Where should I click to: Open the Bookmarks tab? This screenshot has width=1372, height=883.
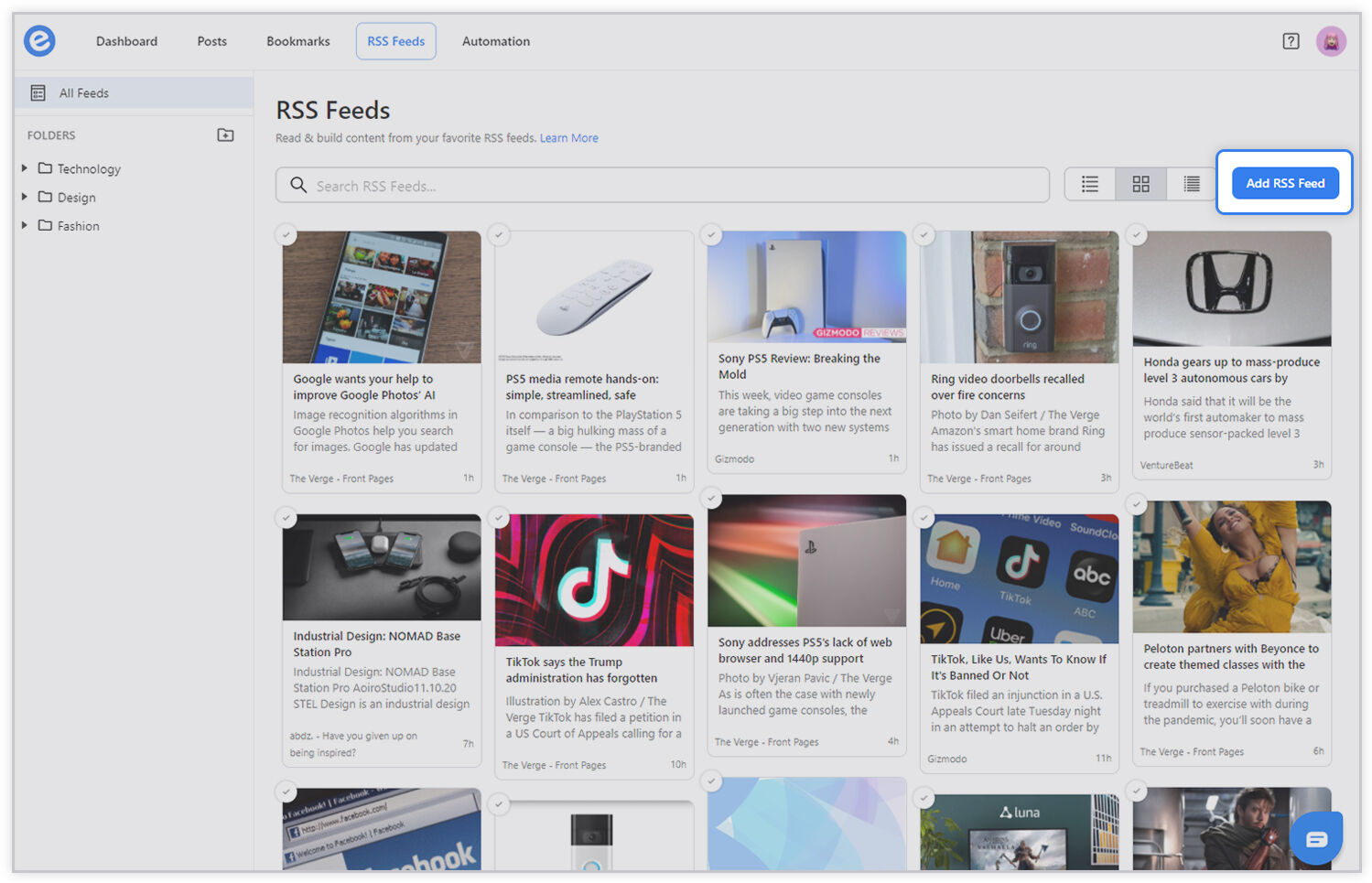coord(297,41)
